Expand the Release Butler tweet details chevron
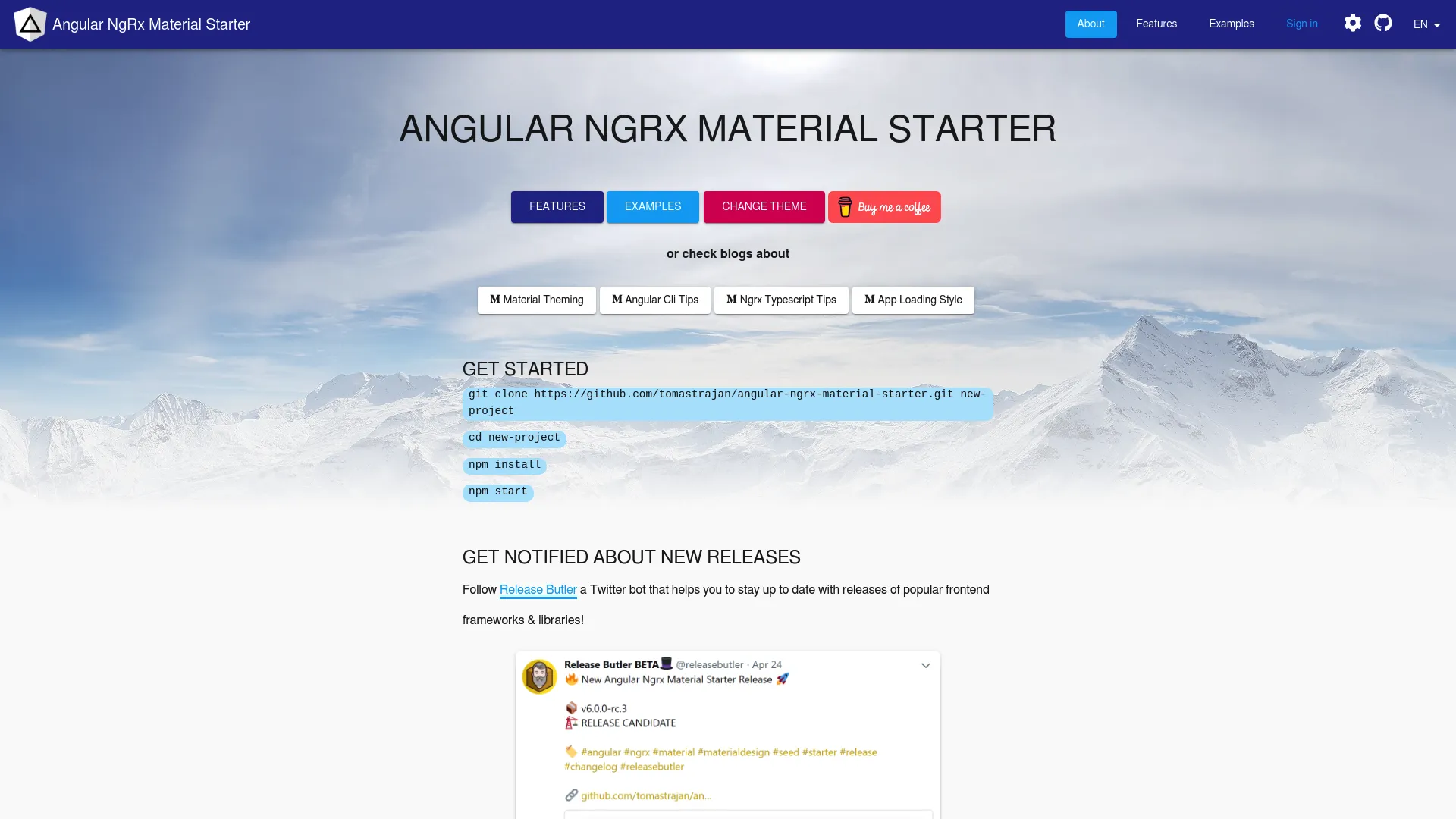Viewport: 1456px width, 819px height. point(925,665)
